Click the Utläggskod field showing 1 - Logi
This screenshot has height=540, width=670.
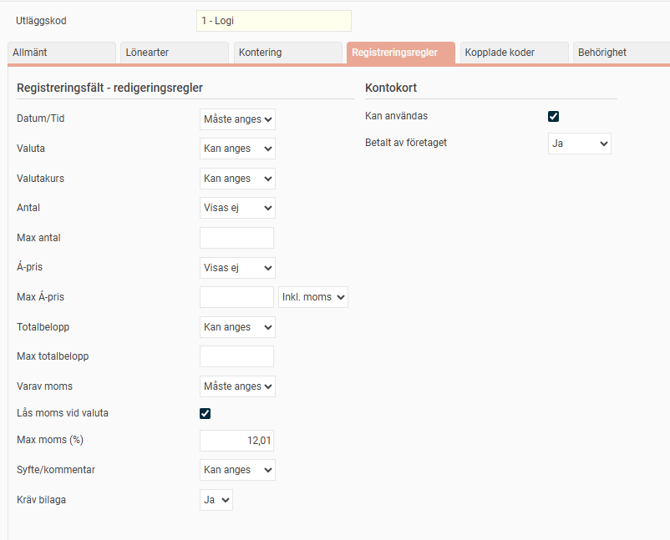274,21
